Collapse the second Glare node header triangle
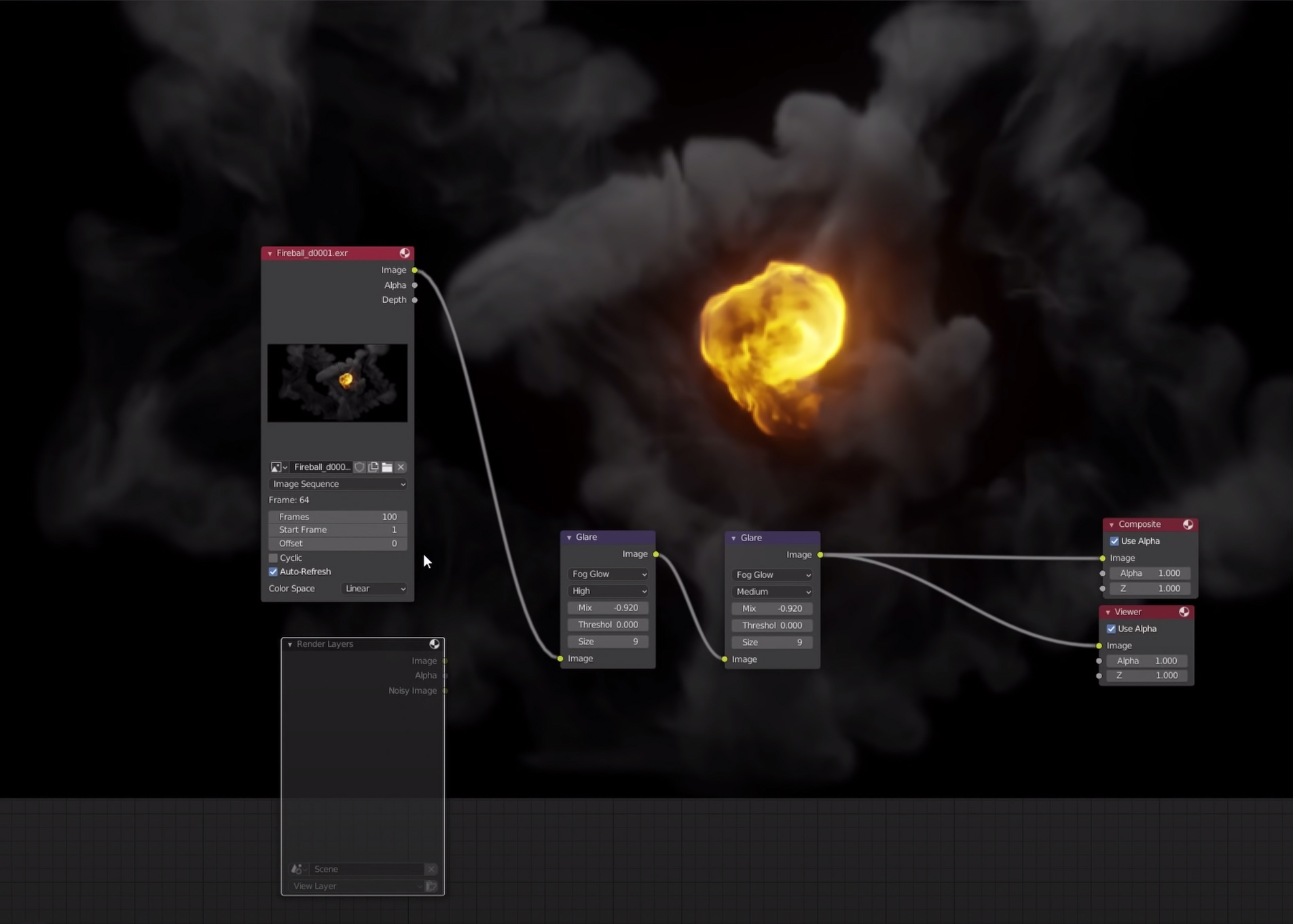This screenshot has width=1293, height=924. pyautogui.click(x=734, y=538)
